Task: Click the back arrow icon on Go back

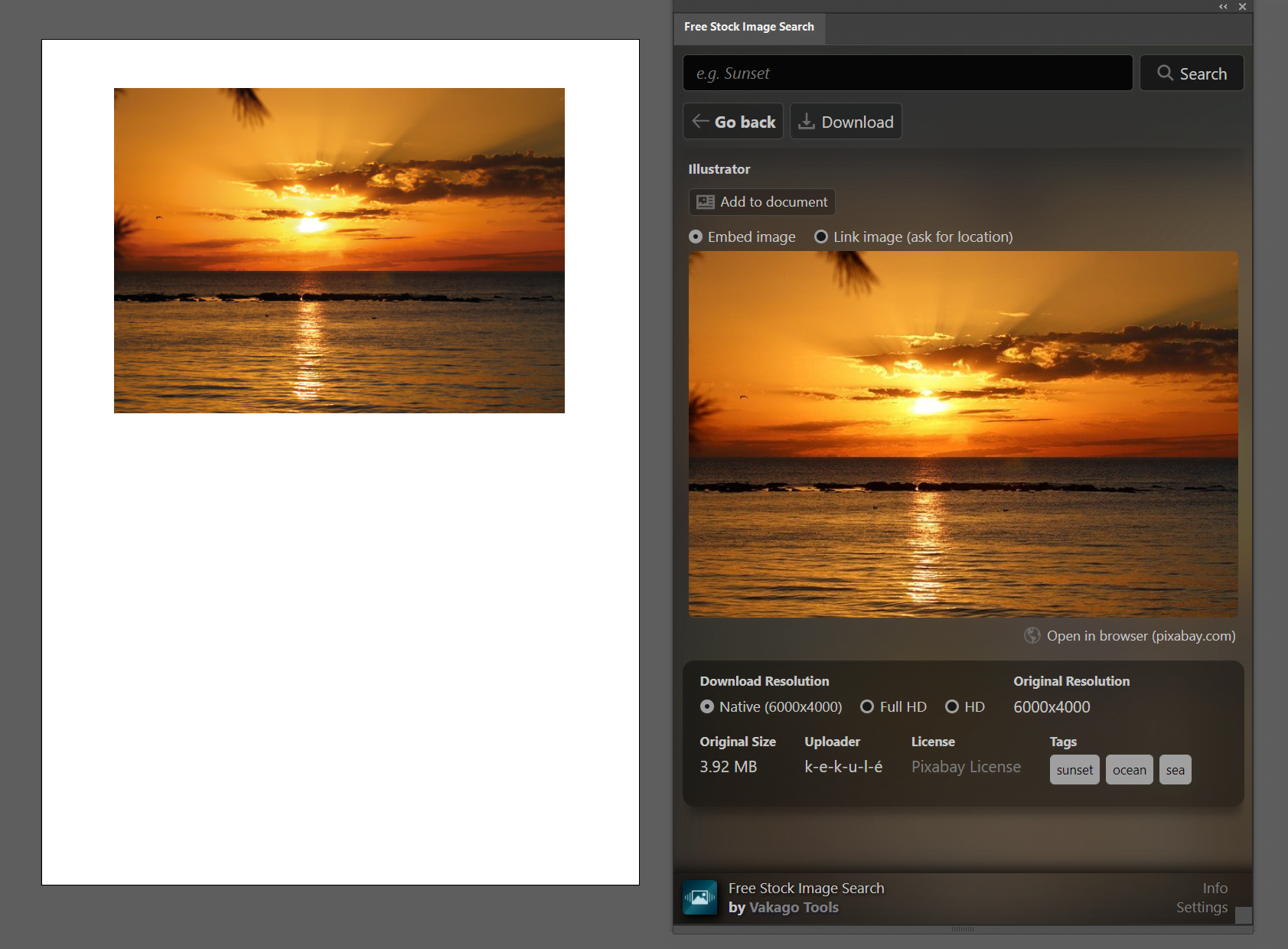Action: [x=700, y=121]
